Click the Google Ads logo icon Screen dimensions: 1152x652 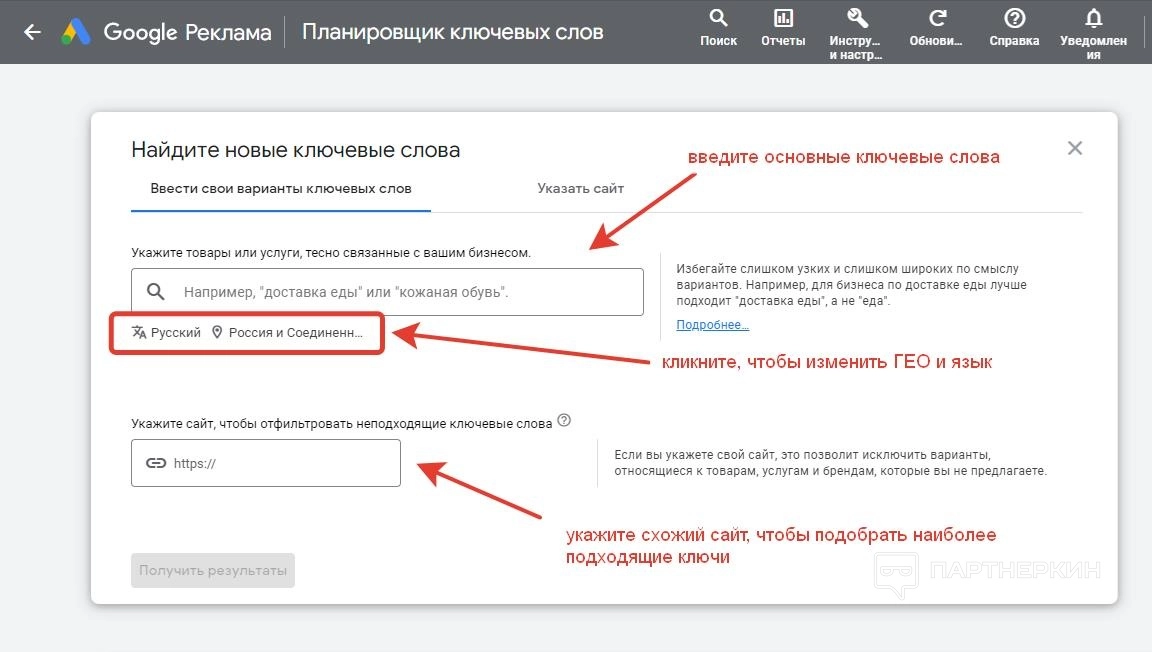point(76,32)
